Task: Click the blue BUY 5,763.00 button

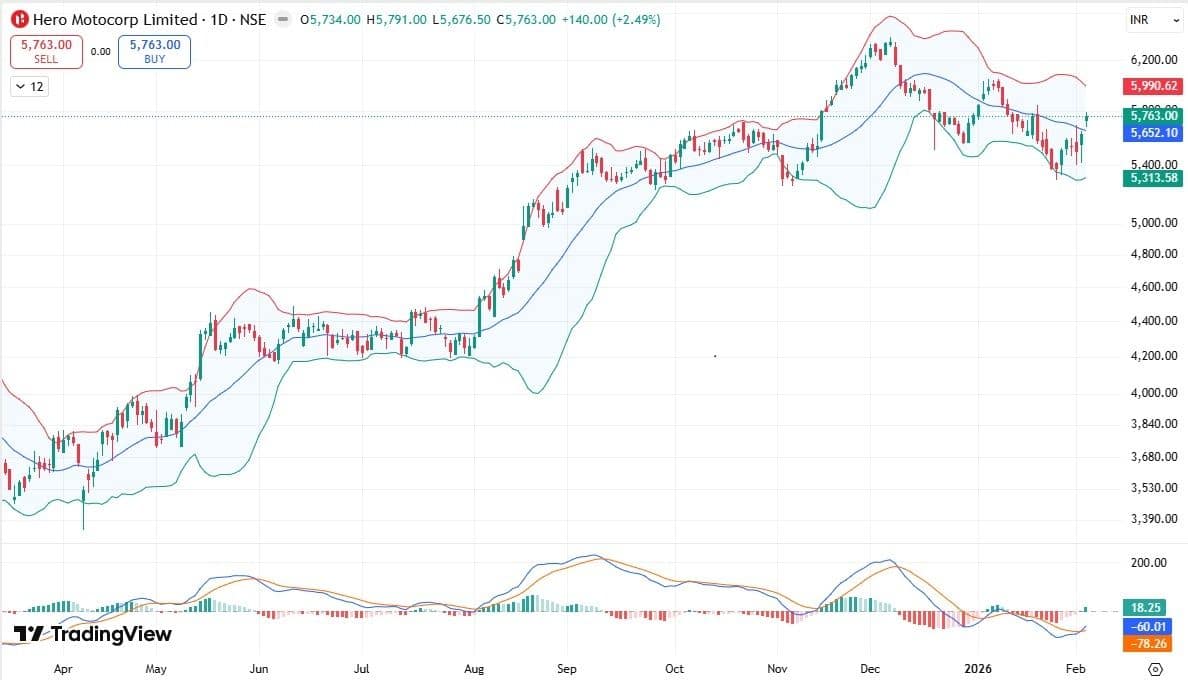Action: 155,52
